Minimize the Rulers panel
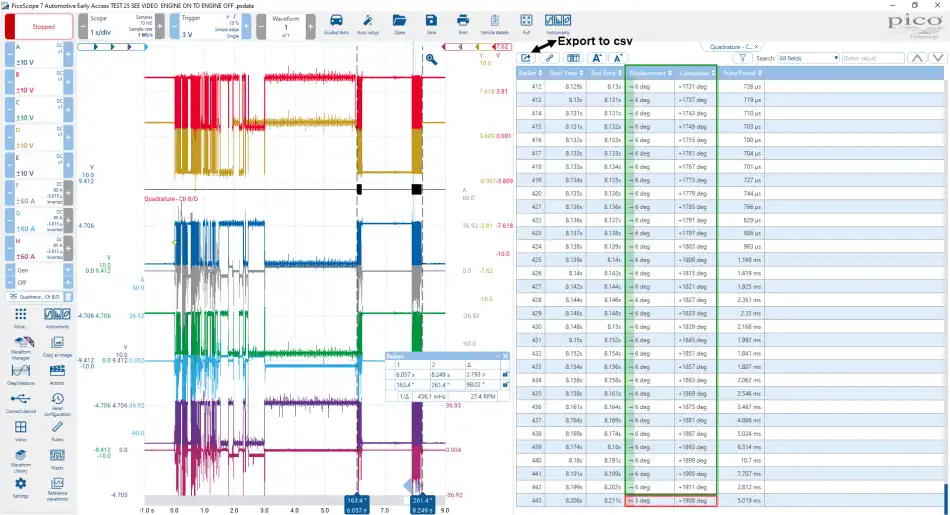 click(x=497, y=356)
